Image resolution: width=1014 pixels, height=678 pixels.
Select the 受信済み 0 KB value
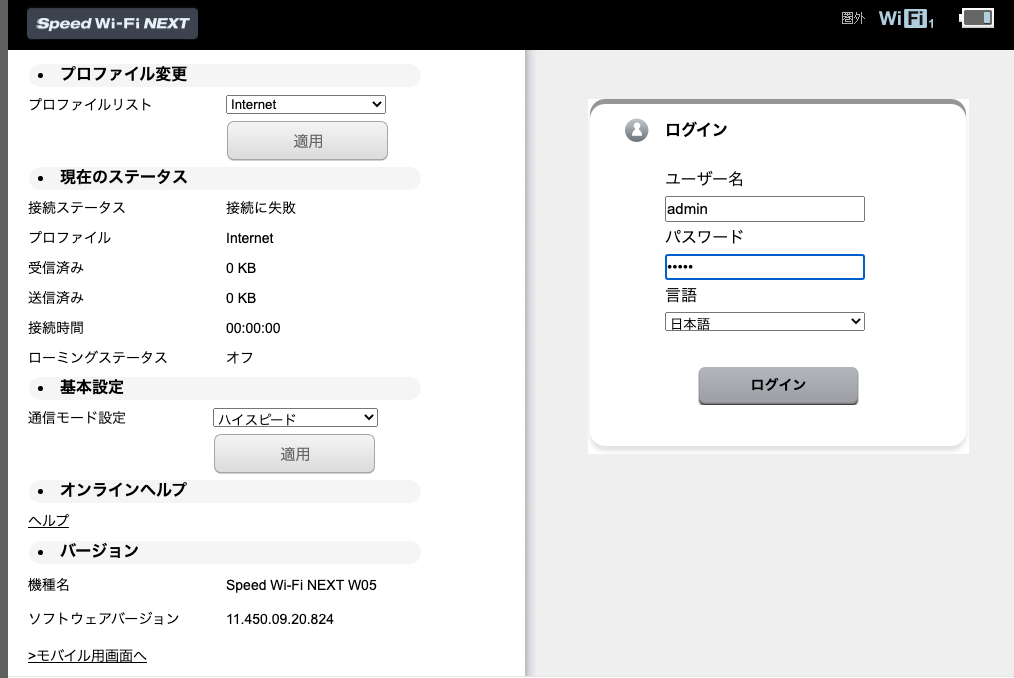pos(241,268)
